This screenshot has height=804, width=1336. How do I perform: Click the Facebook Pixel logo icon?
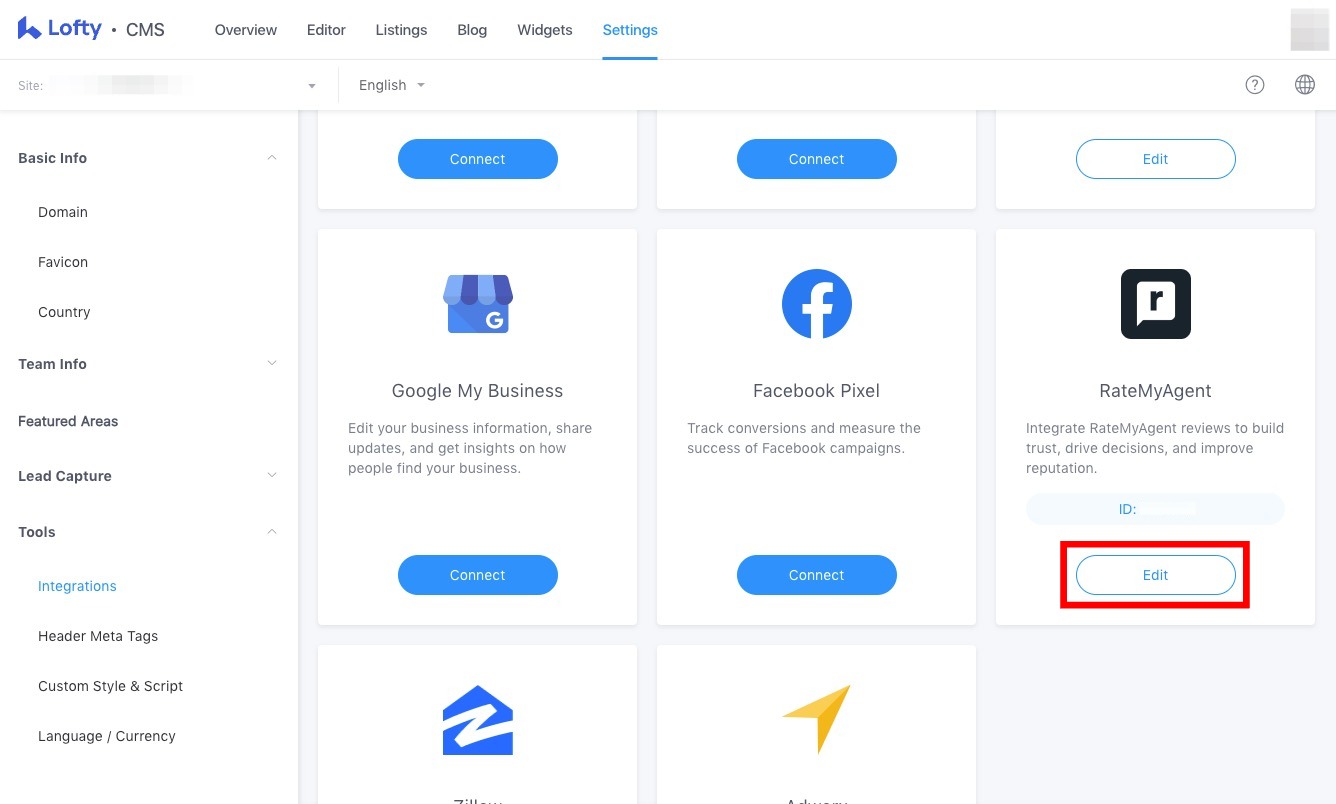tap(817, 304)
